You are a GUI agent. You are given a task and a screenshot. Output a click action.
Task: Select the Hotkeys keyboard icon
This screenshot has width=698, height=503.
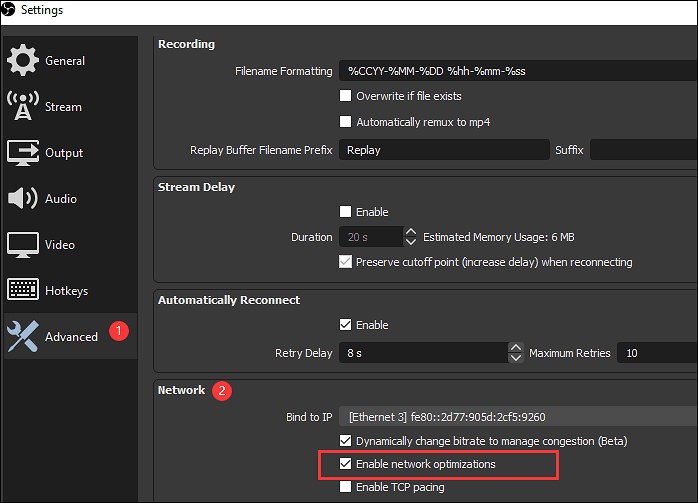click(x=23, y=291)
